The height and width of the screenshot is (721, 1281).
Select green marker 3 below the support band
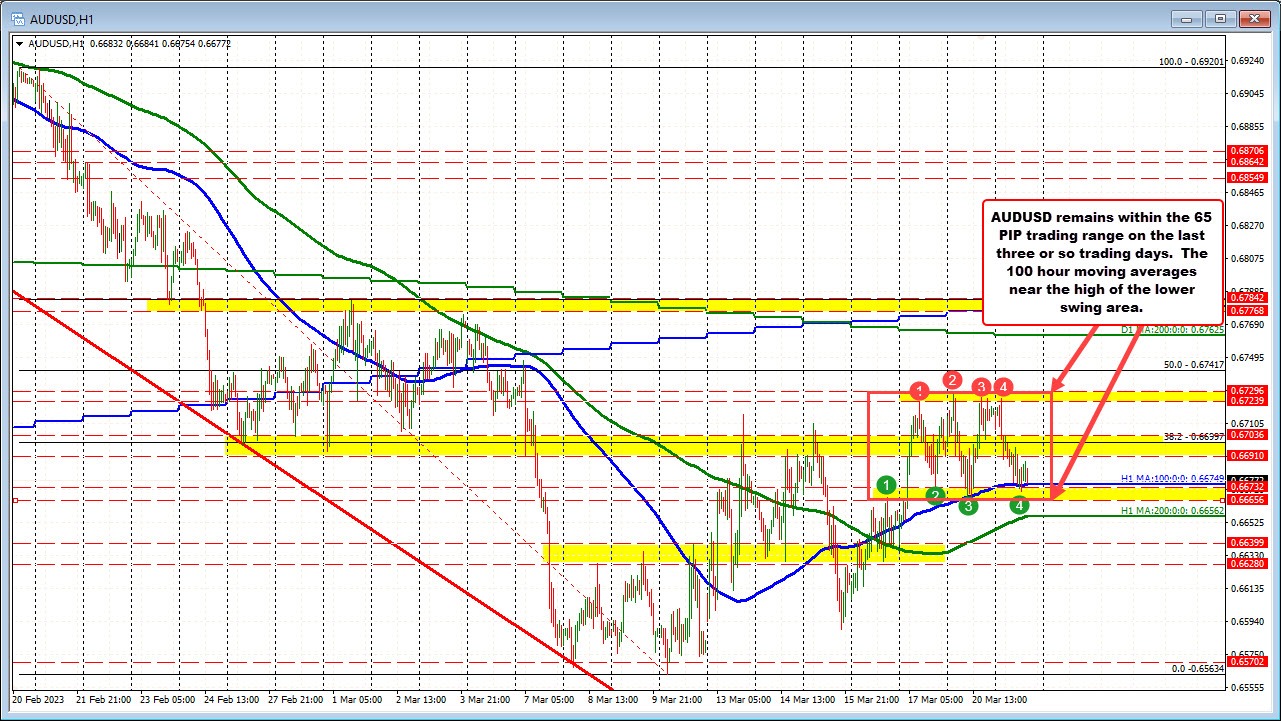pyautogui.click(x=967, y=507)
